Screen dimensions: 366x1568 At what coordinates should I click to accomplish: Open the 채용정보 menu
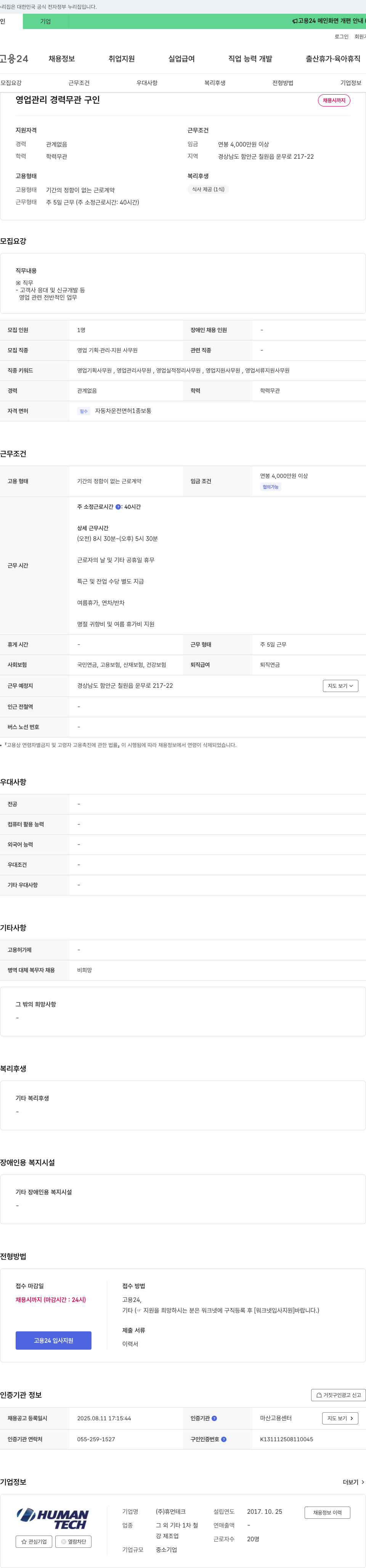61,59
